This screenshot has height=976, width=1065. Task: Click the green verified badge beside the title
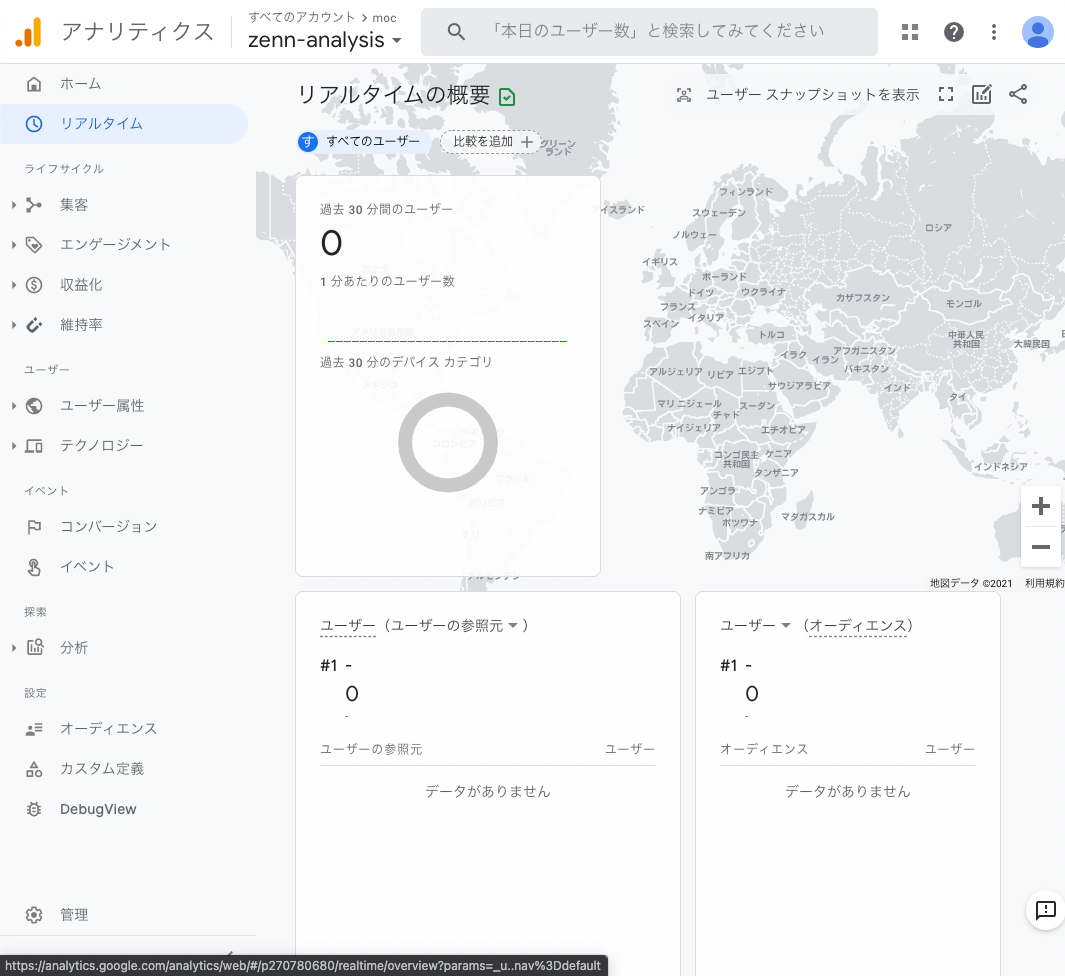507,97
